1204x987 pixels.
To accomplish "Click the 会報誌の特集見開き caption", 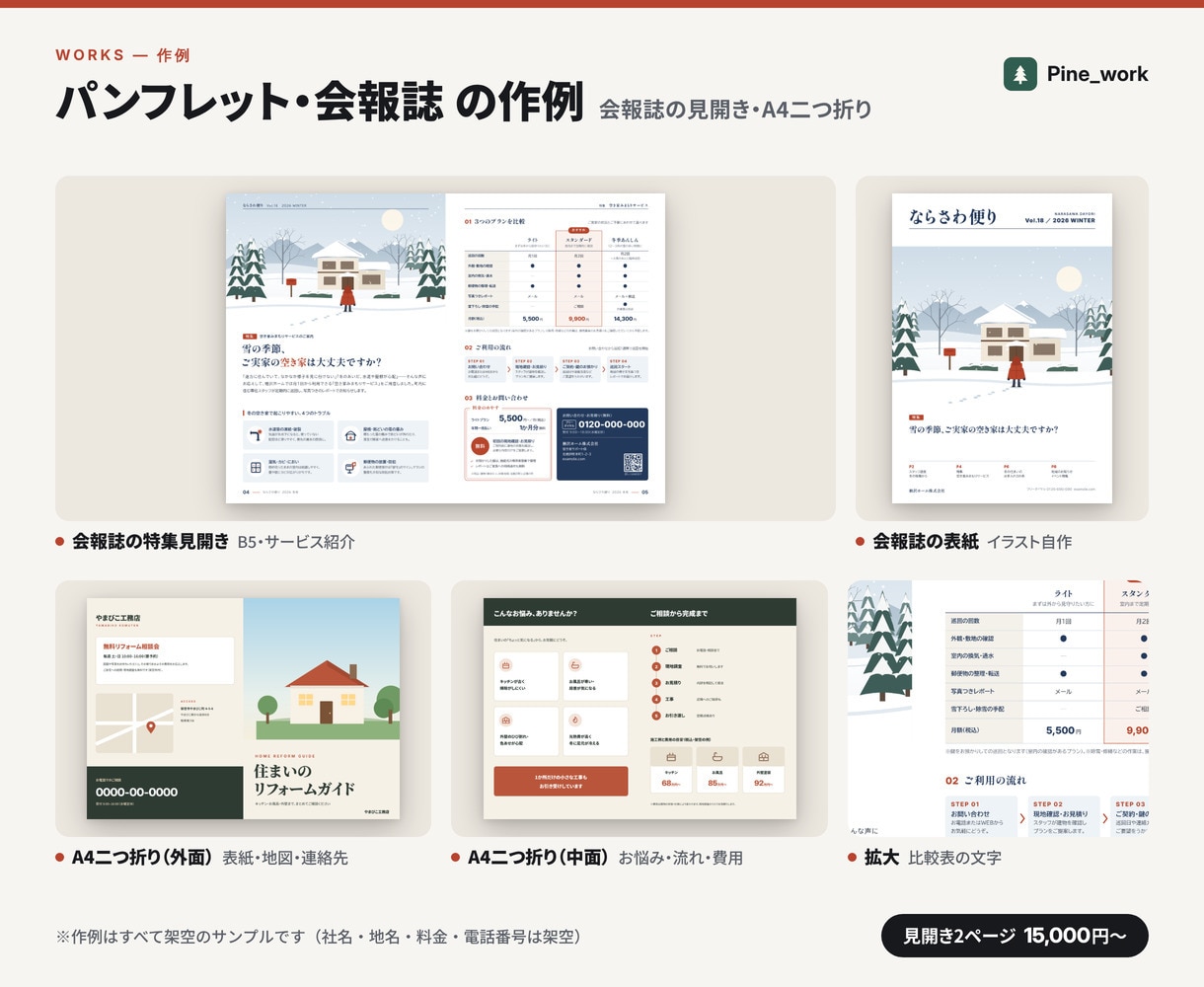I will coord(150,541).
